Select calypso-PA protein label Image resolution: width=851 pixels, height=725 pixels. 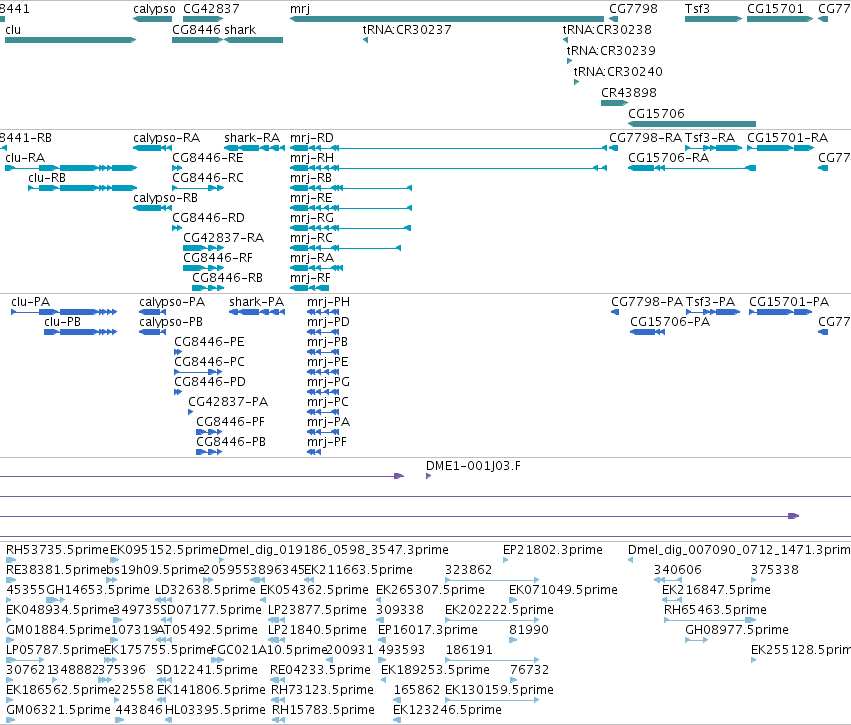click(x=172, y=302)
